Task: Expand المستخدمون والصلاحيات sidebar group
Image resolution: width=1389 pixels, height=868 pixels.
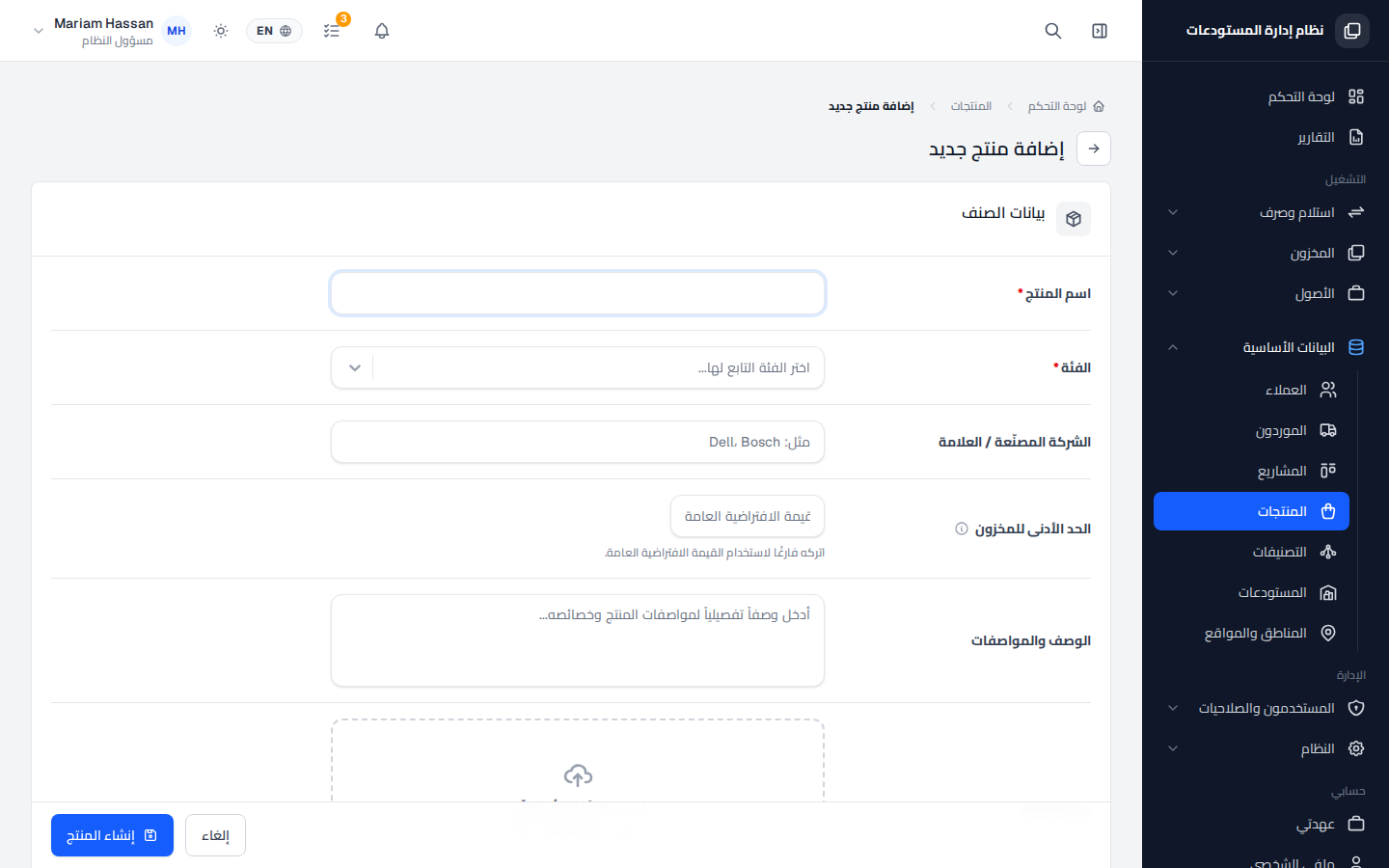Action: [1266, 708]
